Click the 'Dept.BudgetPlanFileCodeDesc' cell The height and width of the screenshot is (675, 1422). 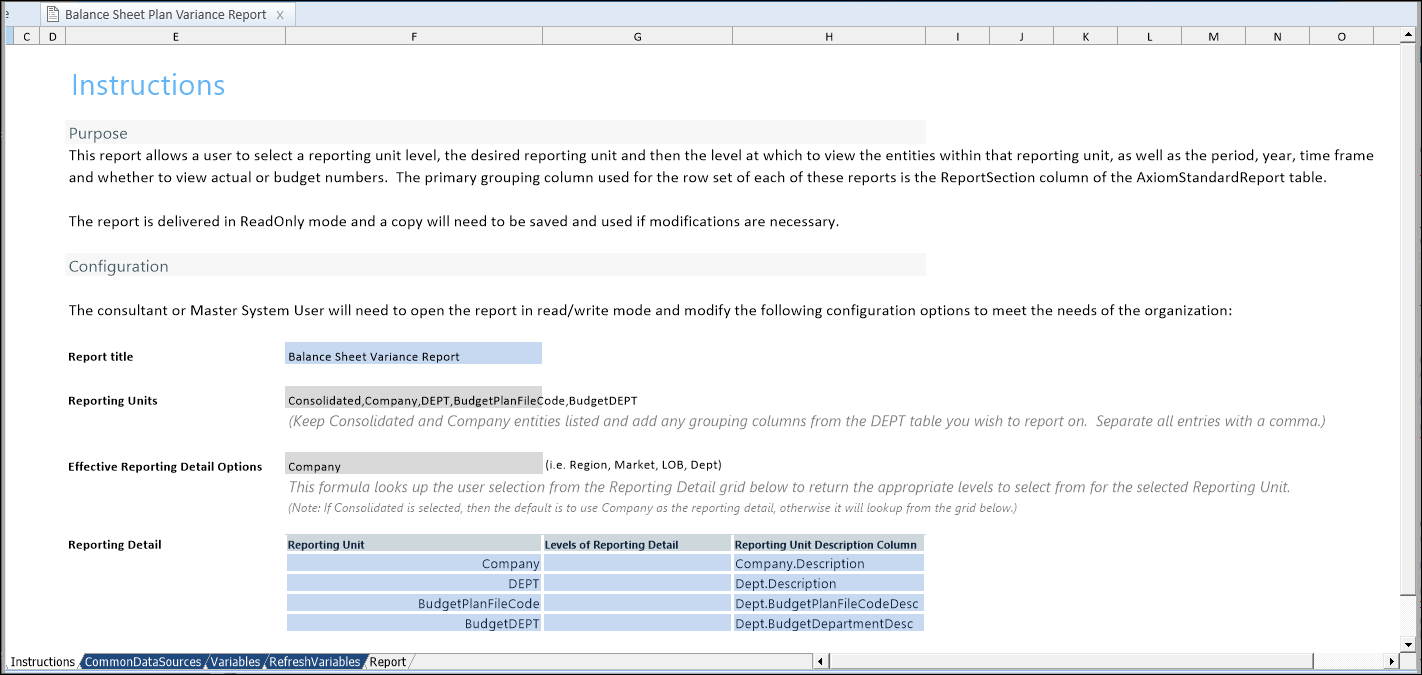[829, 604]
